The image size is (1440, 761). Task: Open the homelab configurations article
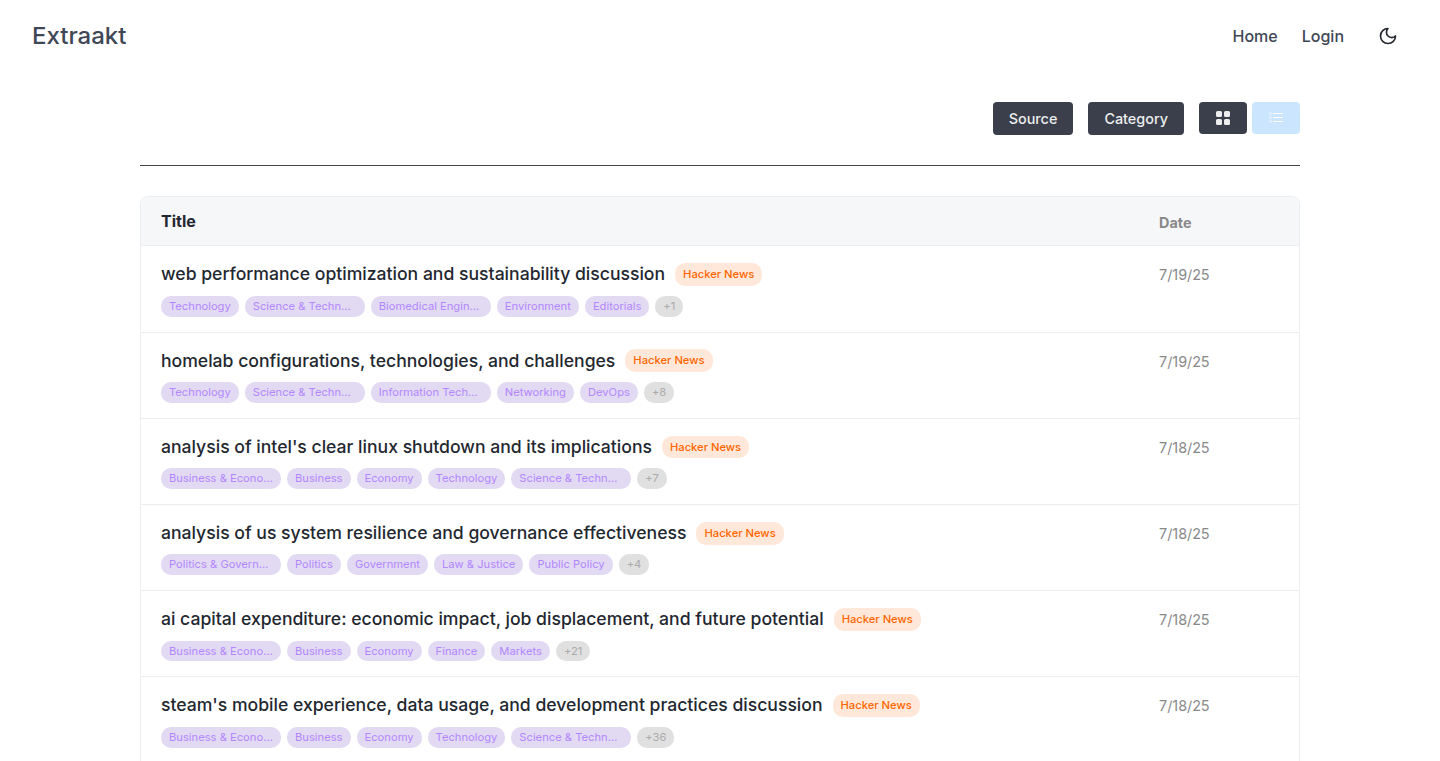point(388,360)
